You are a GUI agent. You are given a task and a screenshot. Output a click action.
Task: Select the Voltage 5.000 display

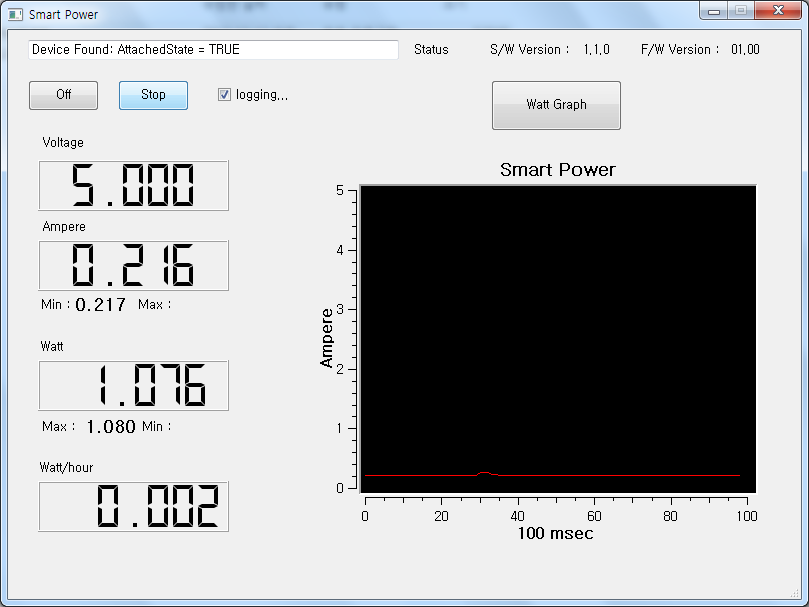click(133, 186)
